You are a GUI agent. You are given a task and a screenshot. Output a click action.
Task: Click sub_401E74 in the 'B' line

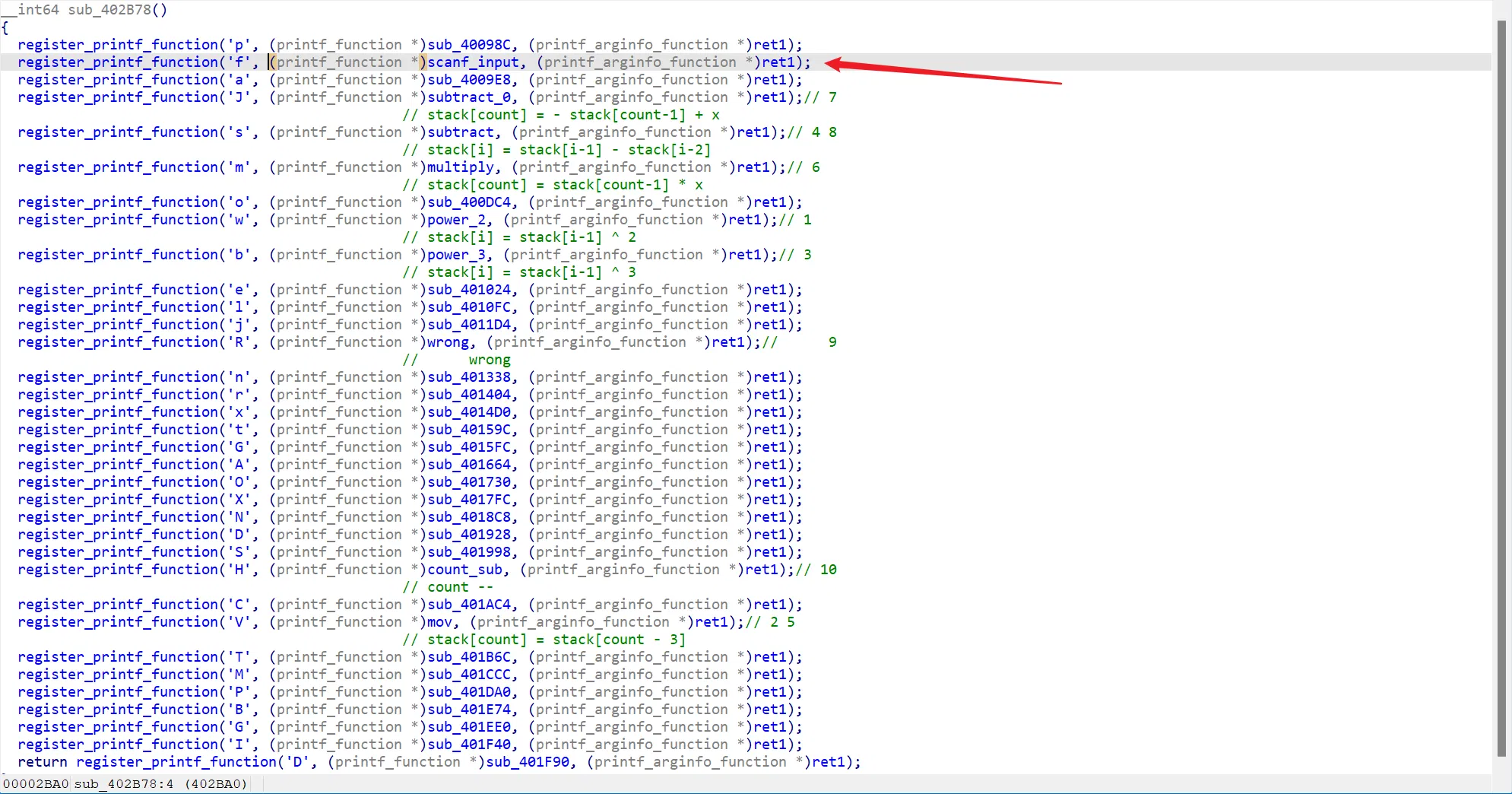468,710
